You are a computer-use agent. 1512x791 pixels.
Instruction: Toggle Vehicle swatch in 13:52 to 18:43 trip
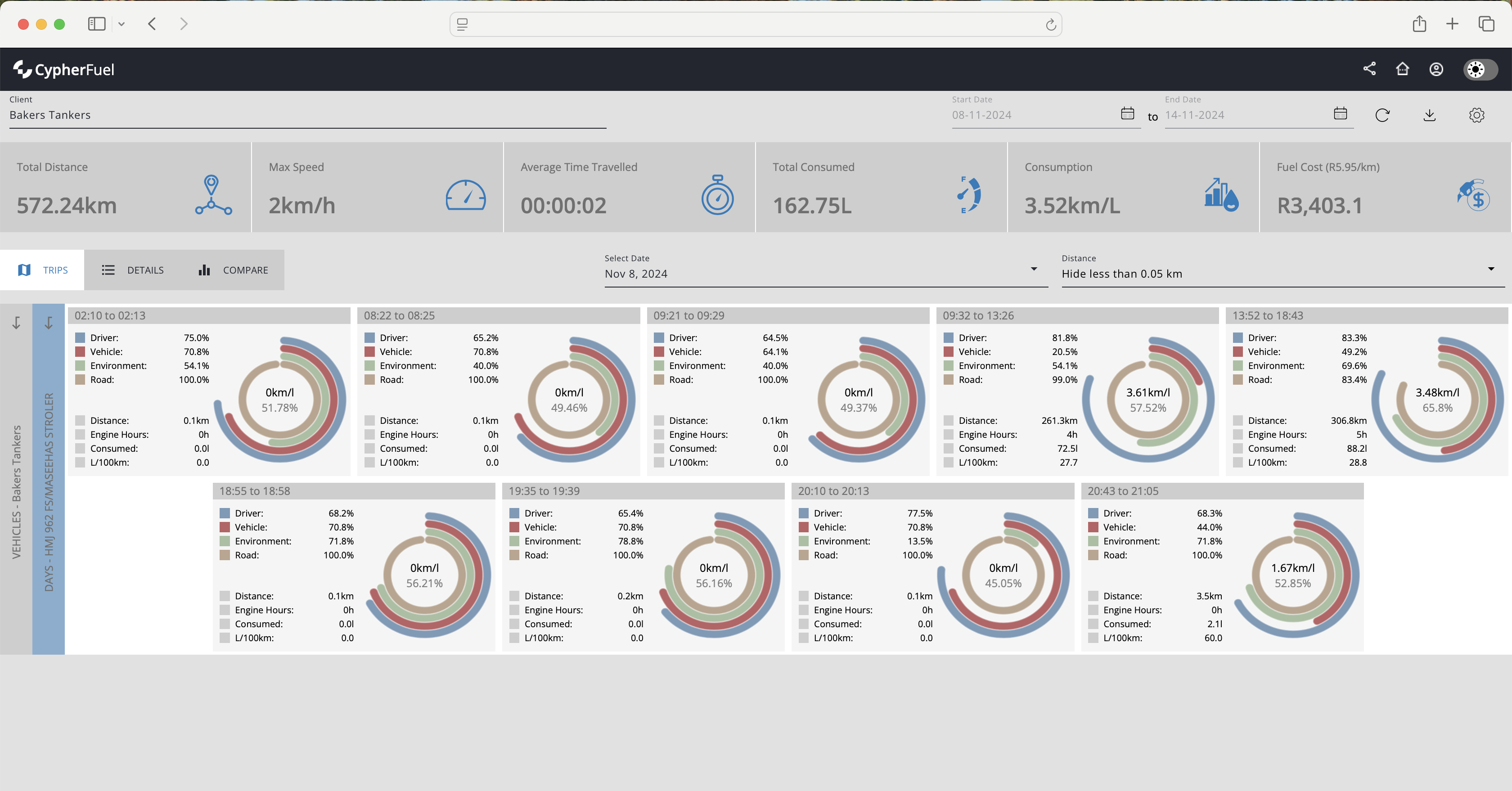tap(1237, 351)
